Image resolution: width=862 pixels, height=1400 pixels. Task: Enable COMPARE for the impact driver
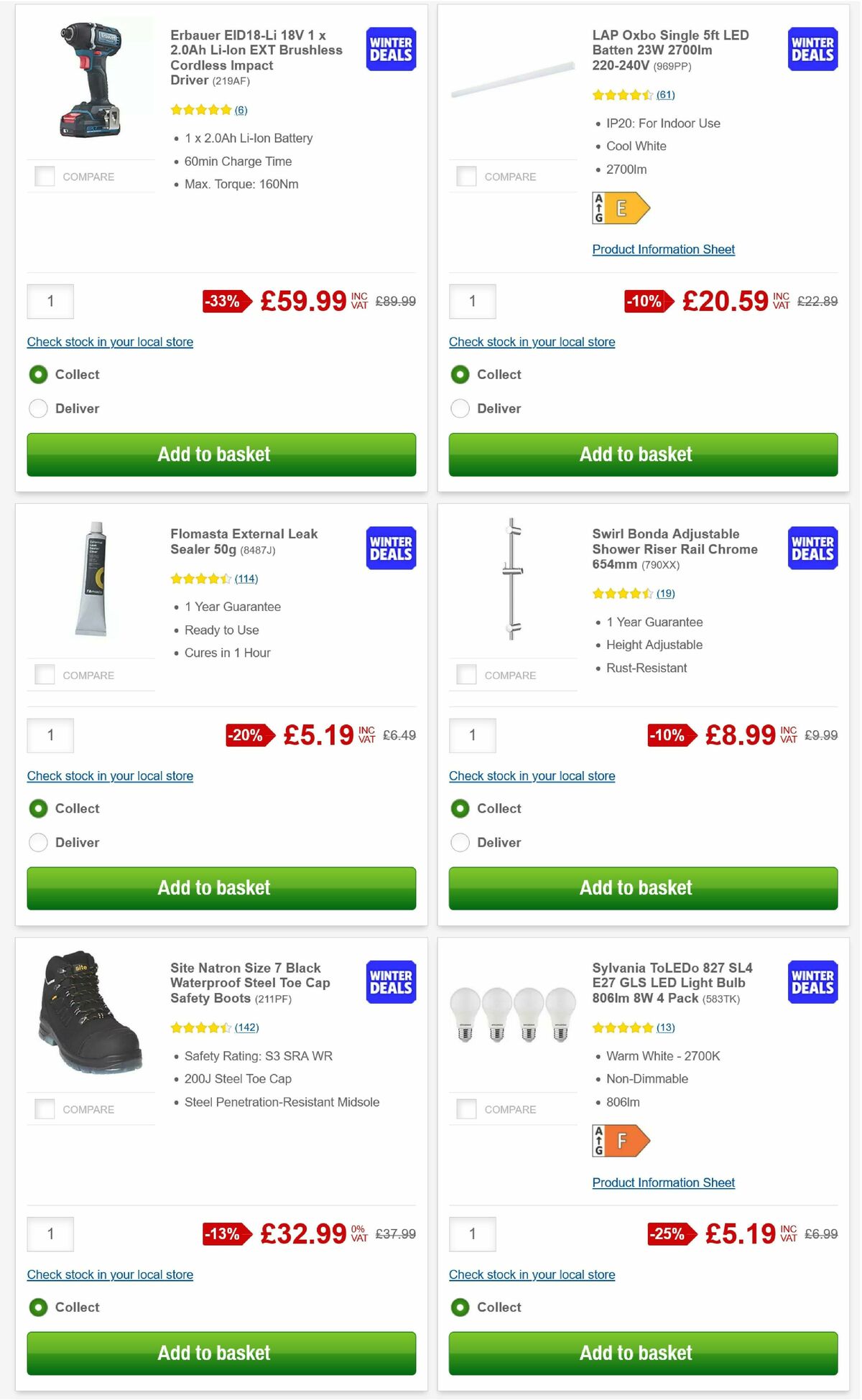pos(44,175)
